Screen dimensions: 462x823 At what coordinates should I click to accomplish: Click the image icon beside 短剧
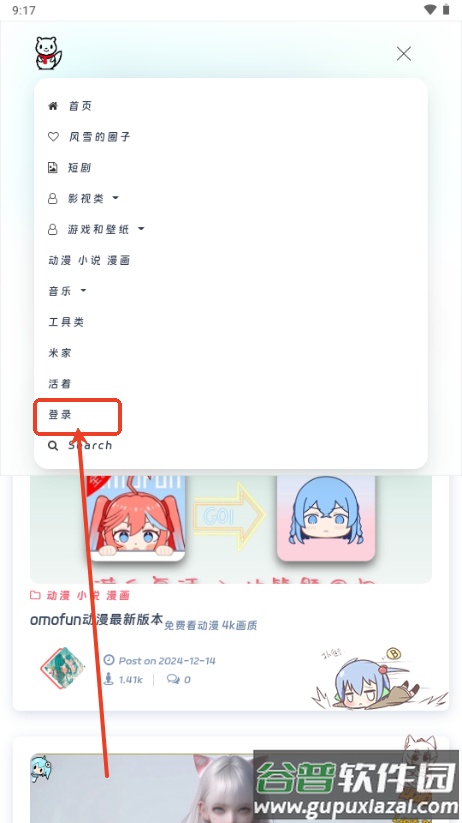point(52,167)
